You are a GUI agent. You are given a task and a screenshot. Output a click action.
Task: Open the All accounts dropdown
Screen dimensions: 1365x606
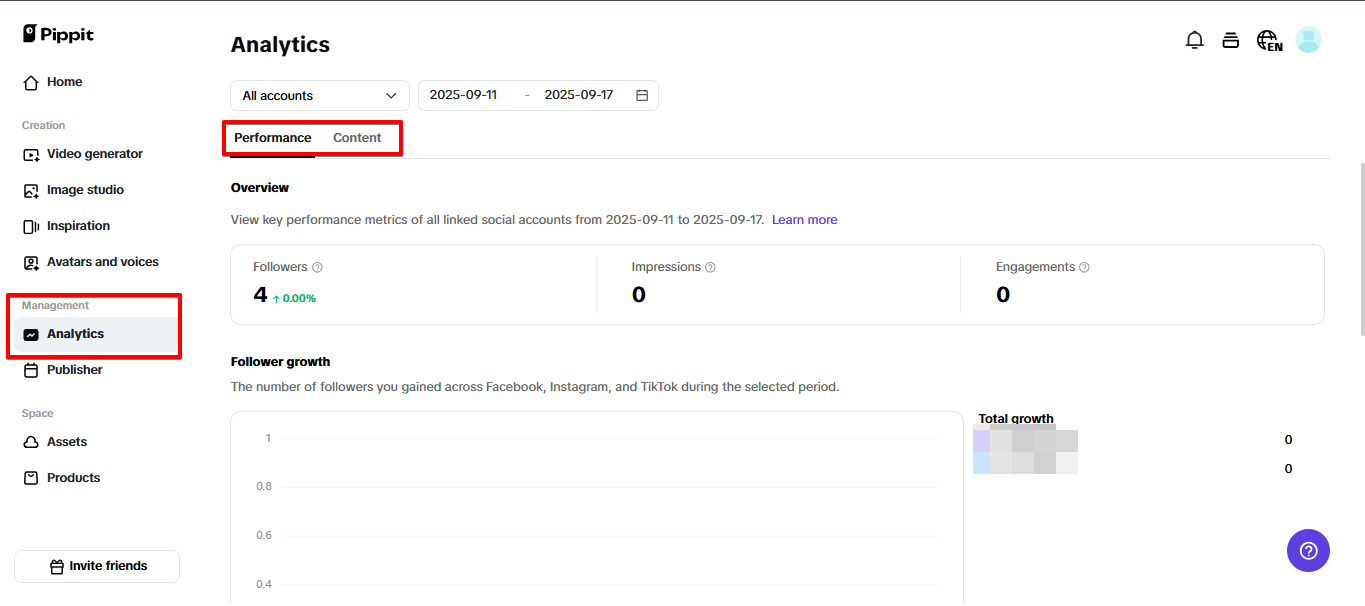[x=318, y=95]
